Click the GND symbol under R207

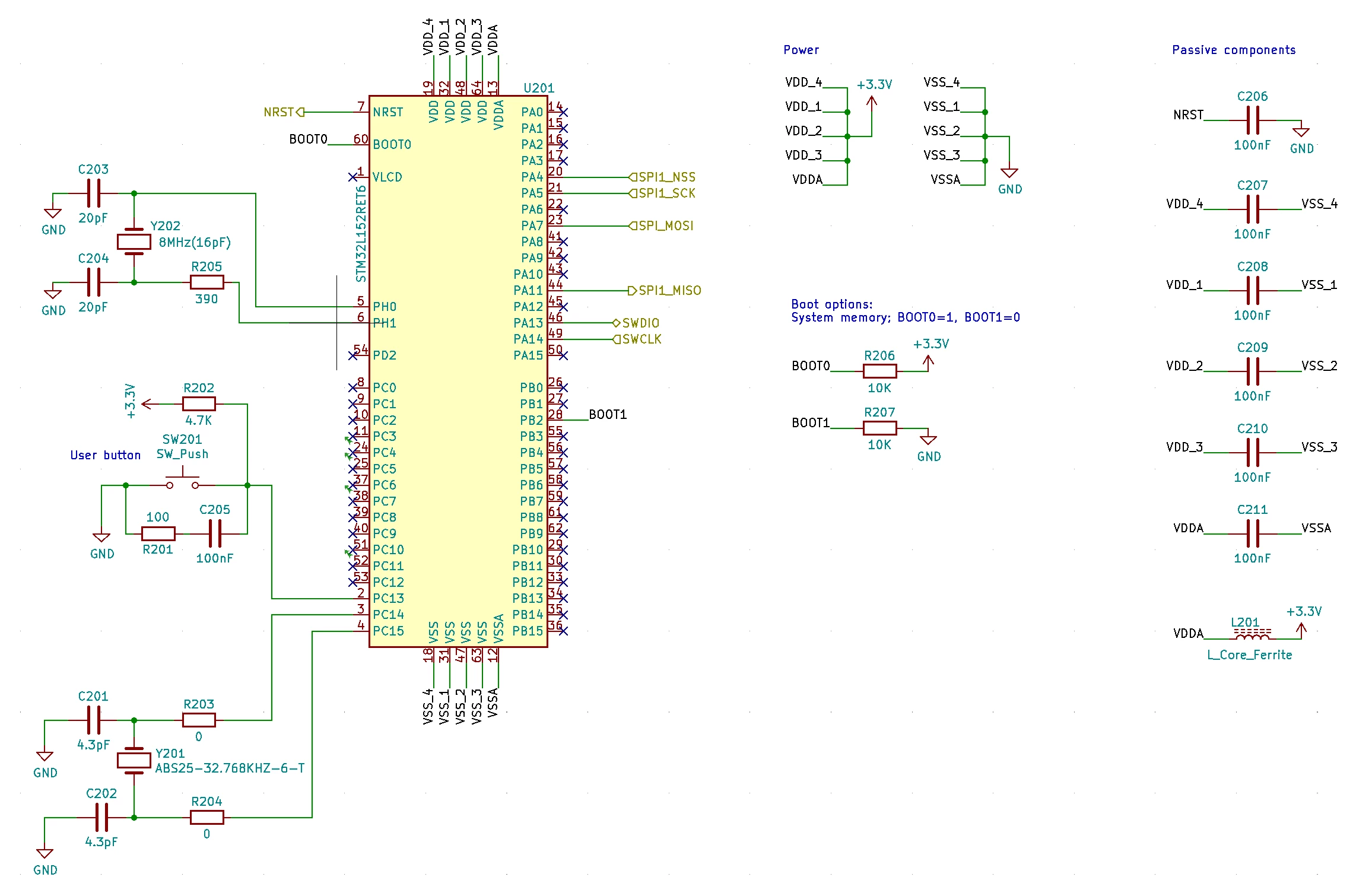tap(928, 441)
